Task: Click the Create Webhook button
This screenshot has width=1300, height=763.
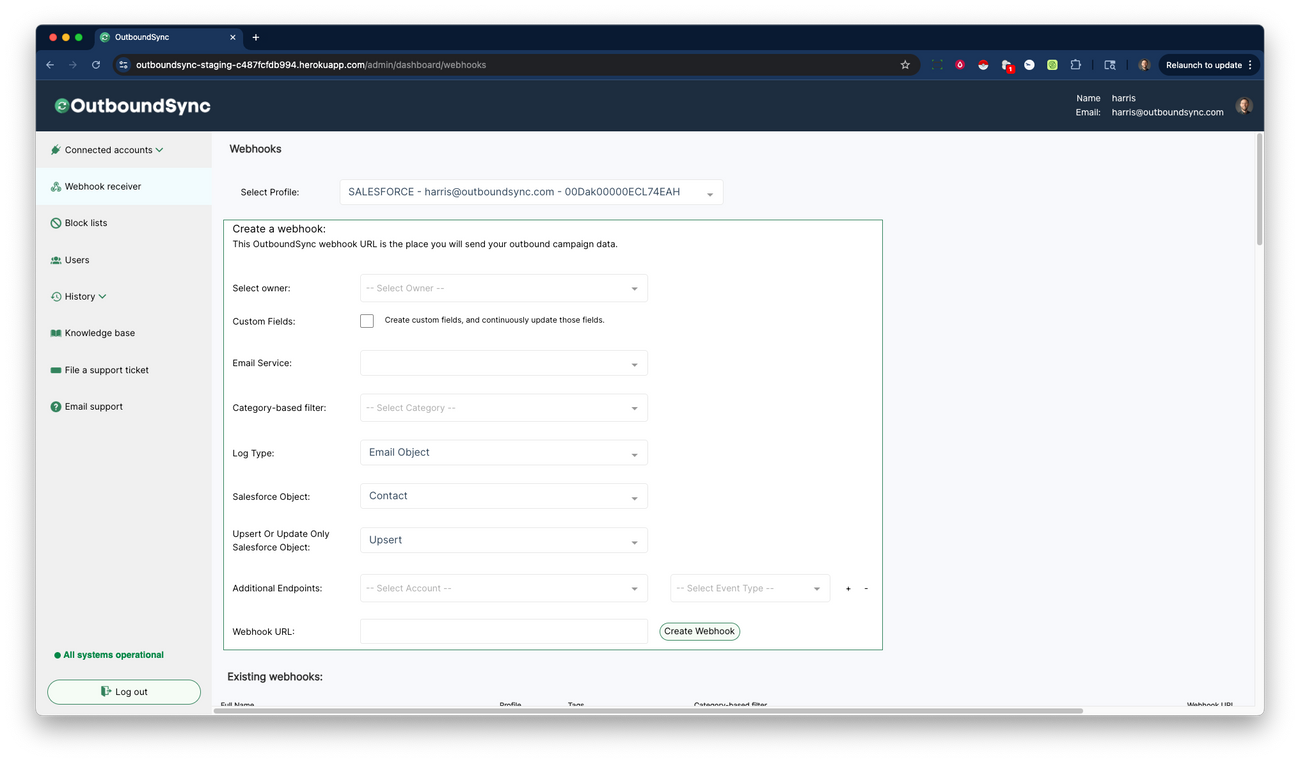Action: point(699,631)
